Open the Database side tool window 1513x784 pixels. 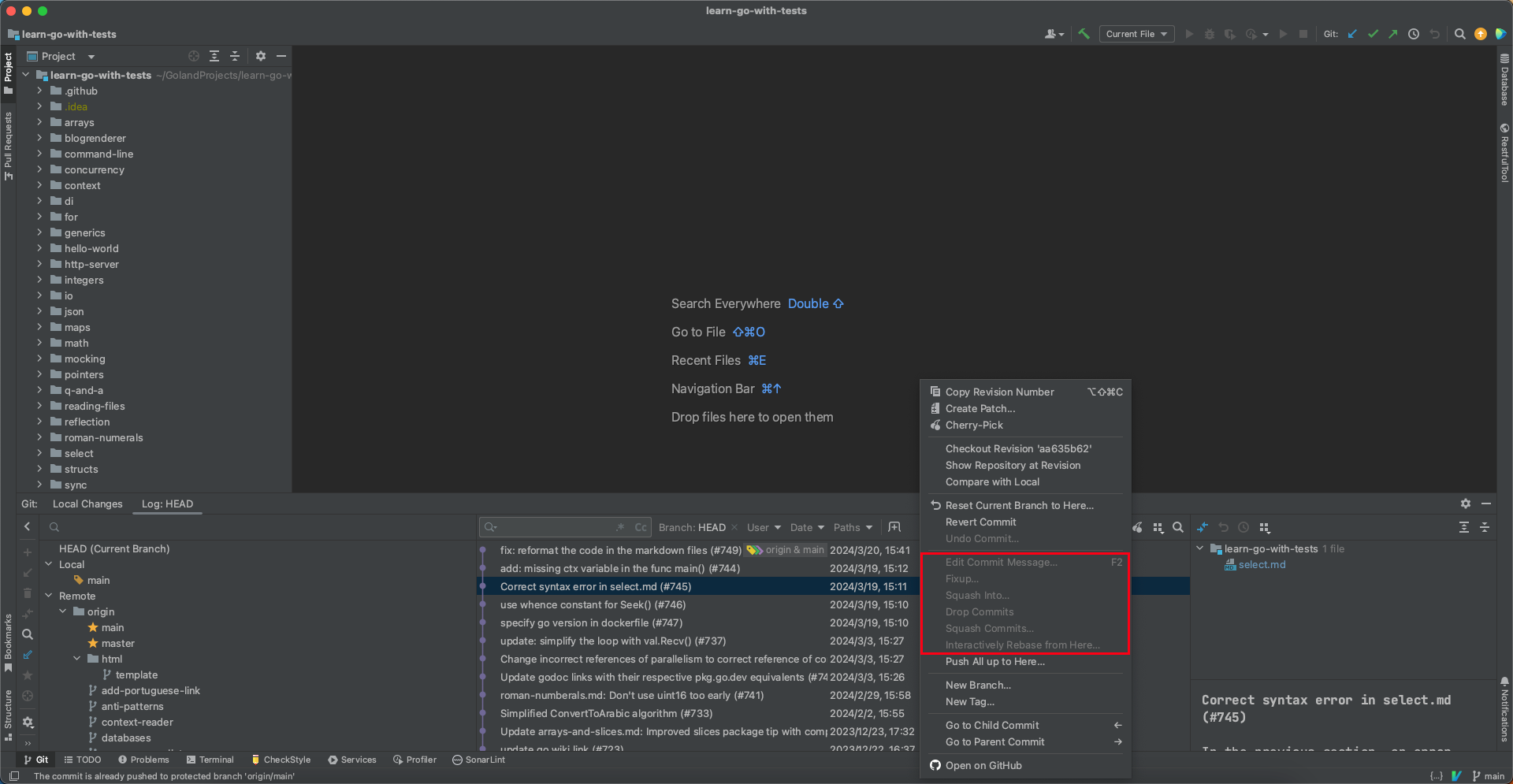click(x=1504, y=80)
